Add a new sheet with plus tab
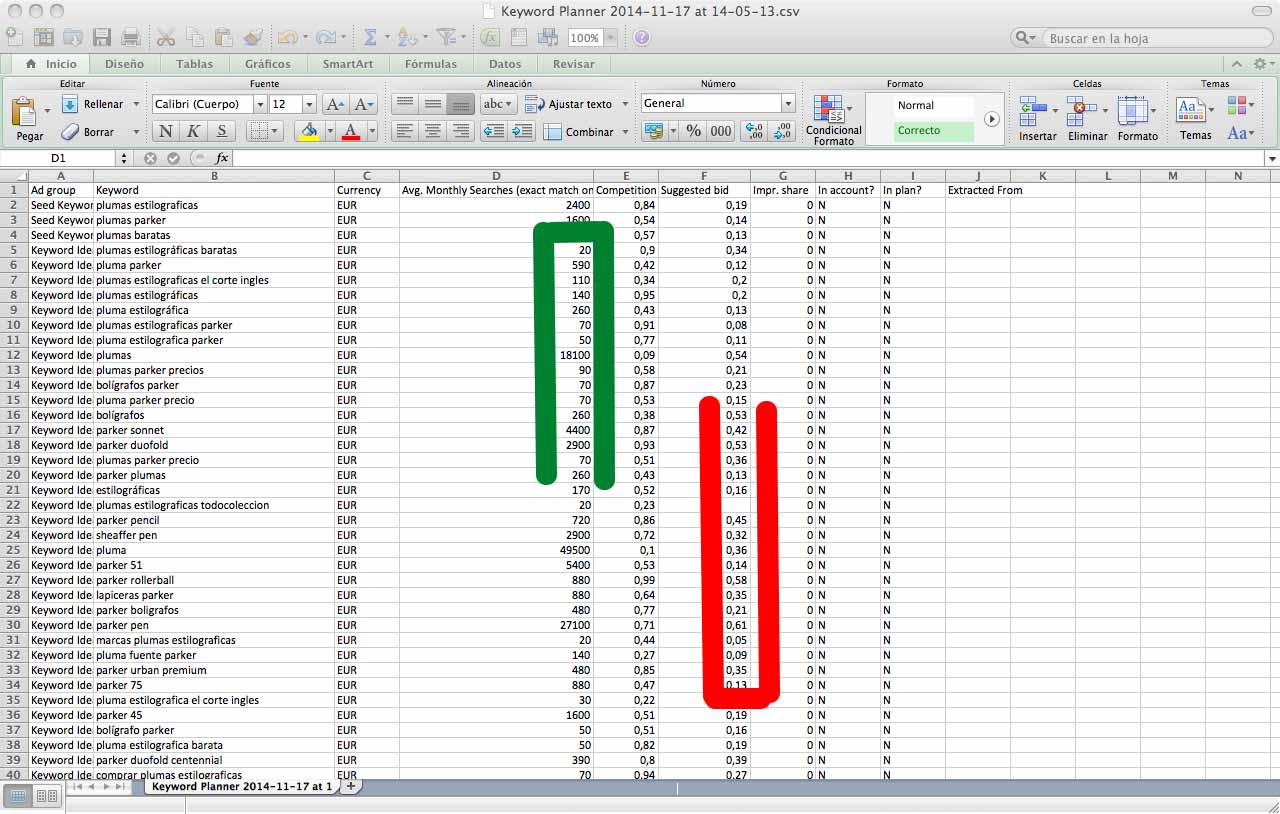 (x=351, y=786)
